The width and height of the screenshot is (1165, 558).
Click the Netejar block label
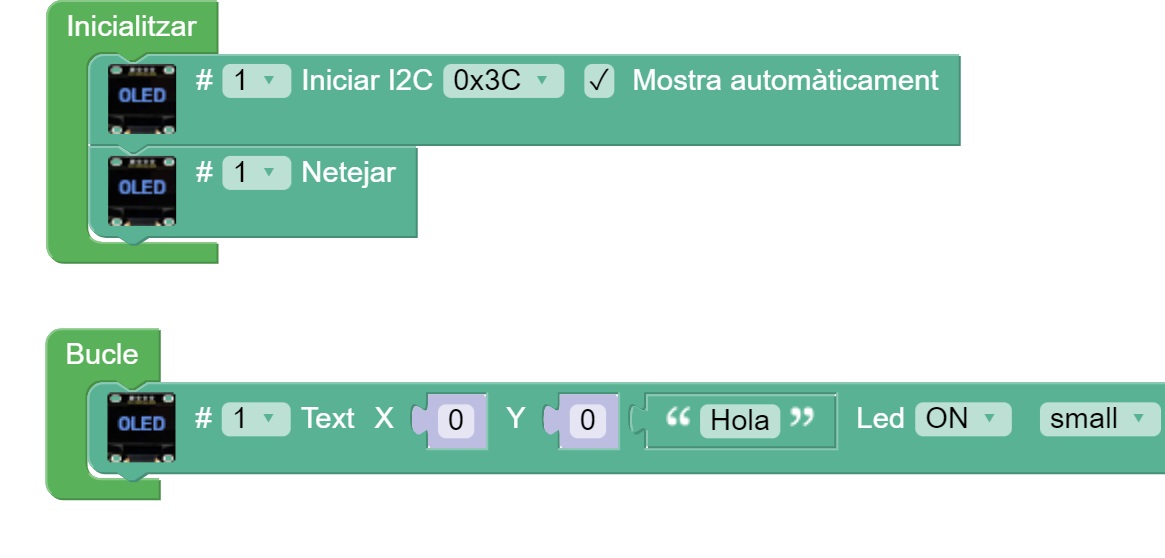tap(349, 173)
